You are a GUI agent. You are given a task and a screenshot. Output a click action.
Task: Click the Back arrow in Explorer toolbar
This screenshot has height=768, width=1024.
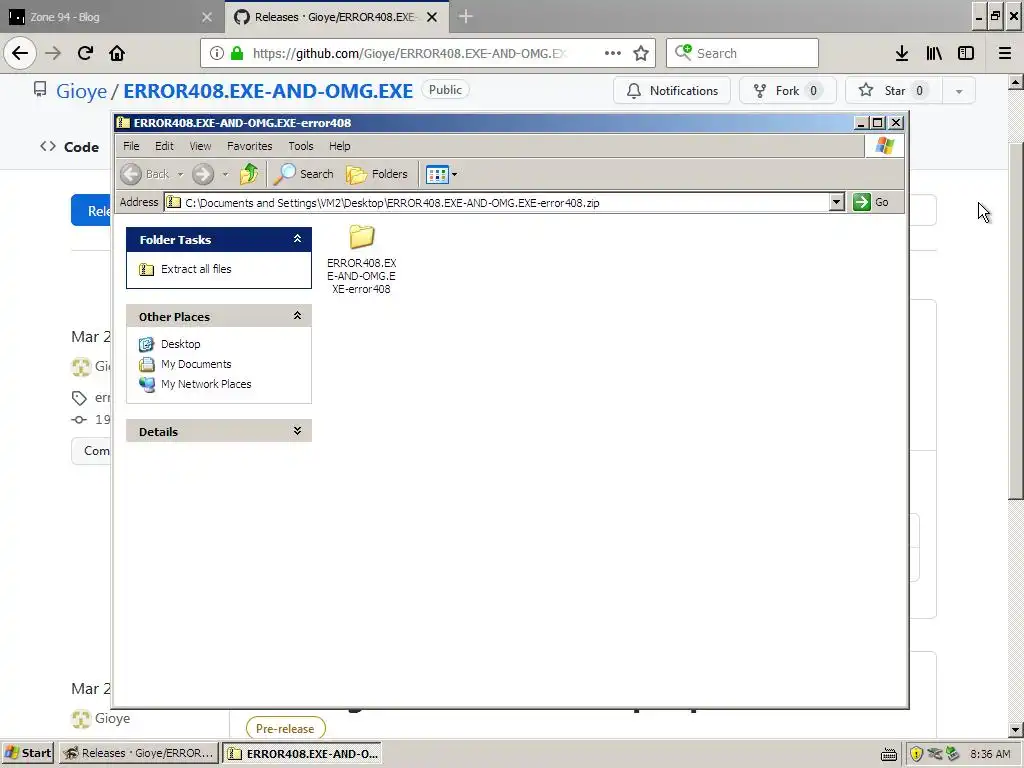pos(131,174)
